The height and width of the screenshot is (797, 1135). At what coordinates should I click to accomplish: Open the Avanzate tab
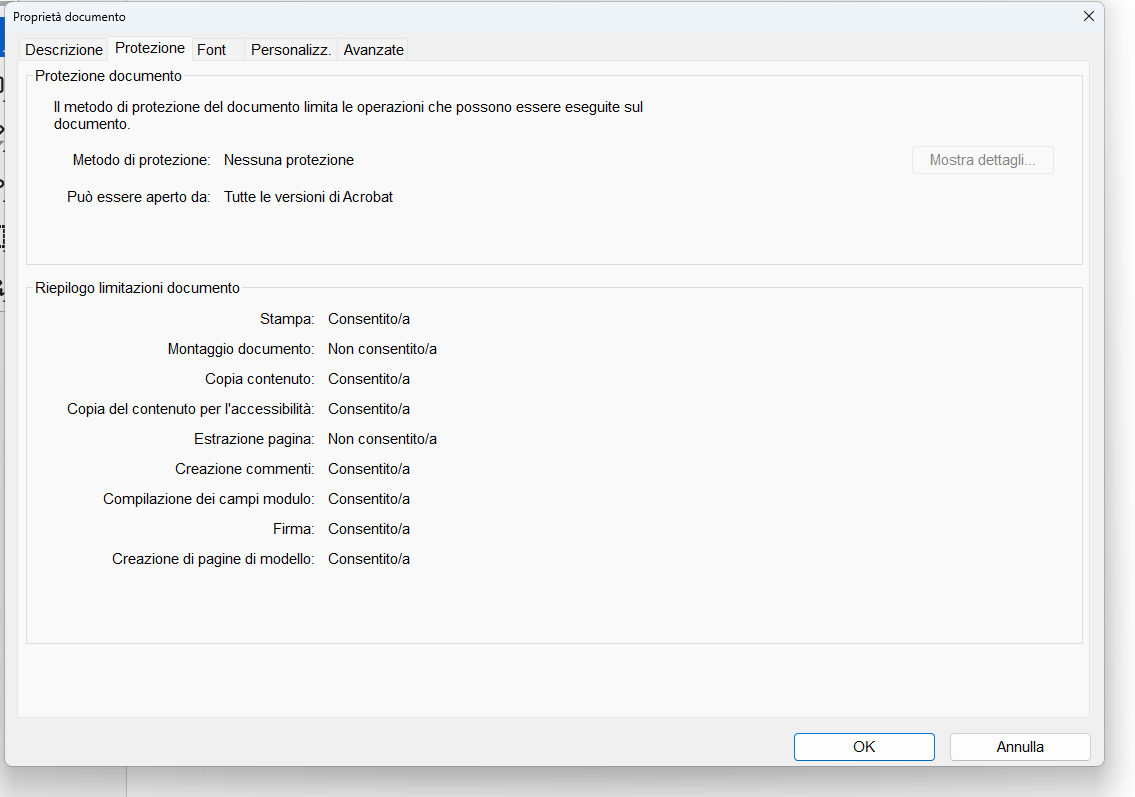coord(374,50)
